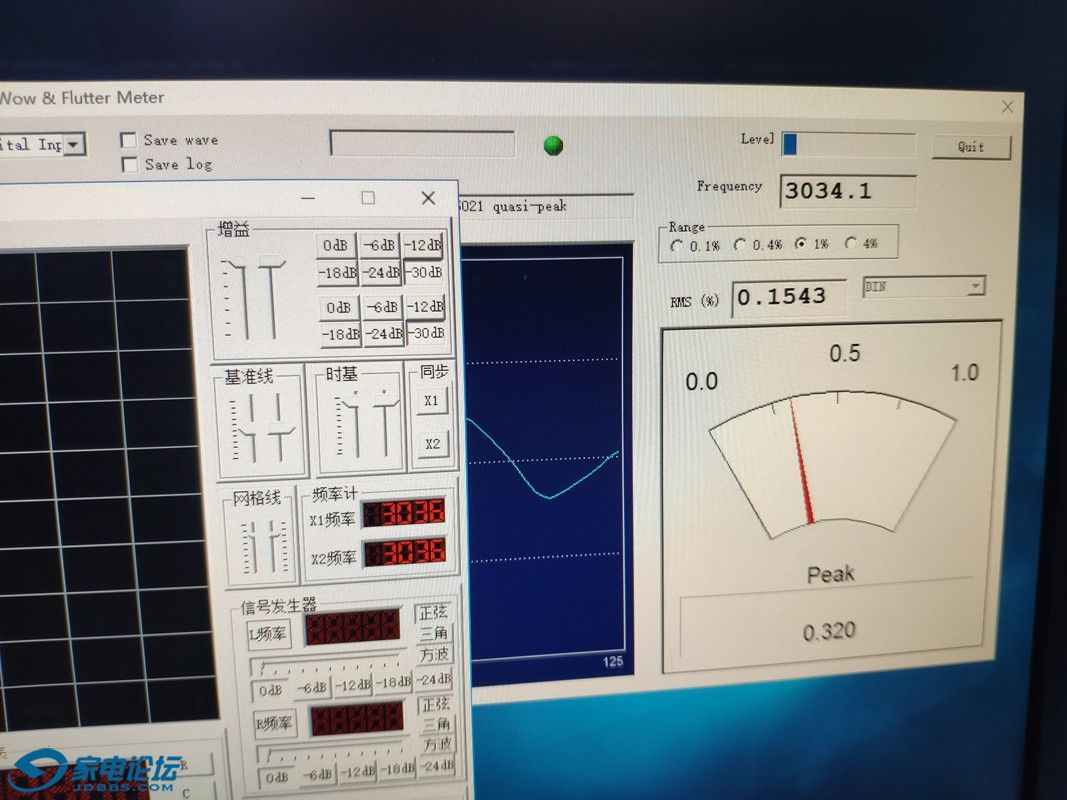
Task: Select the 0.1% range option
Action: tap(678, 245)
